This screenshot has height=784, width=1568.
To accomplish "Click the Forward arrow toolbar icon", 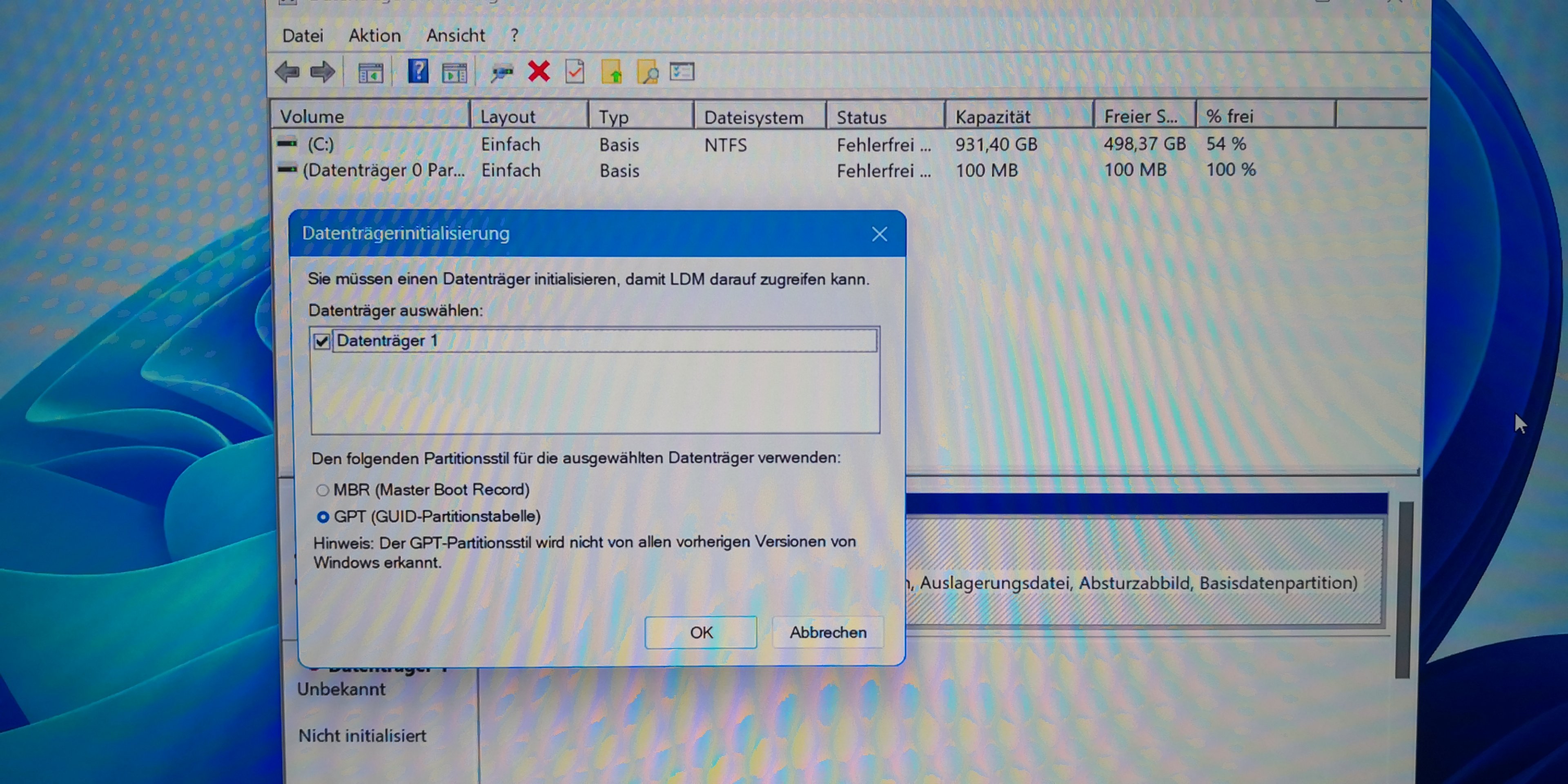I will (323, 72).
